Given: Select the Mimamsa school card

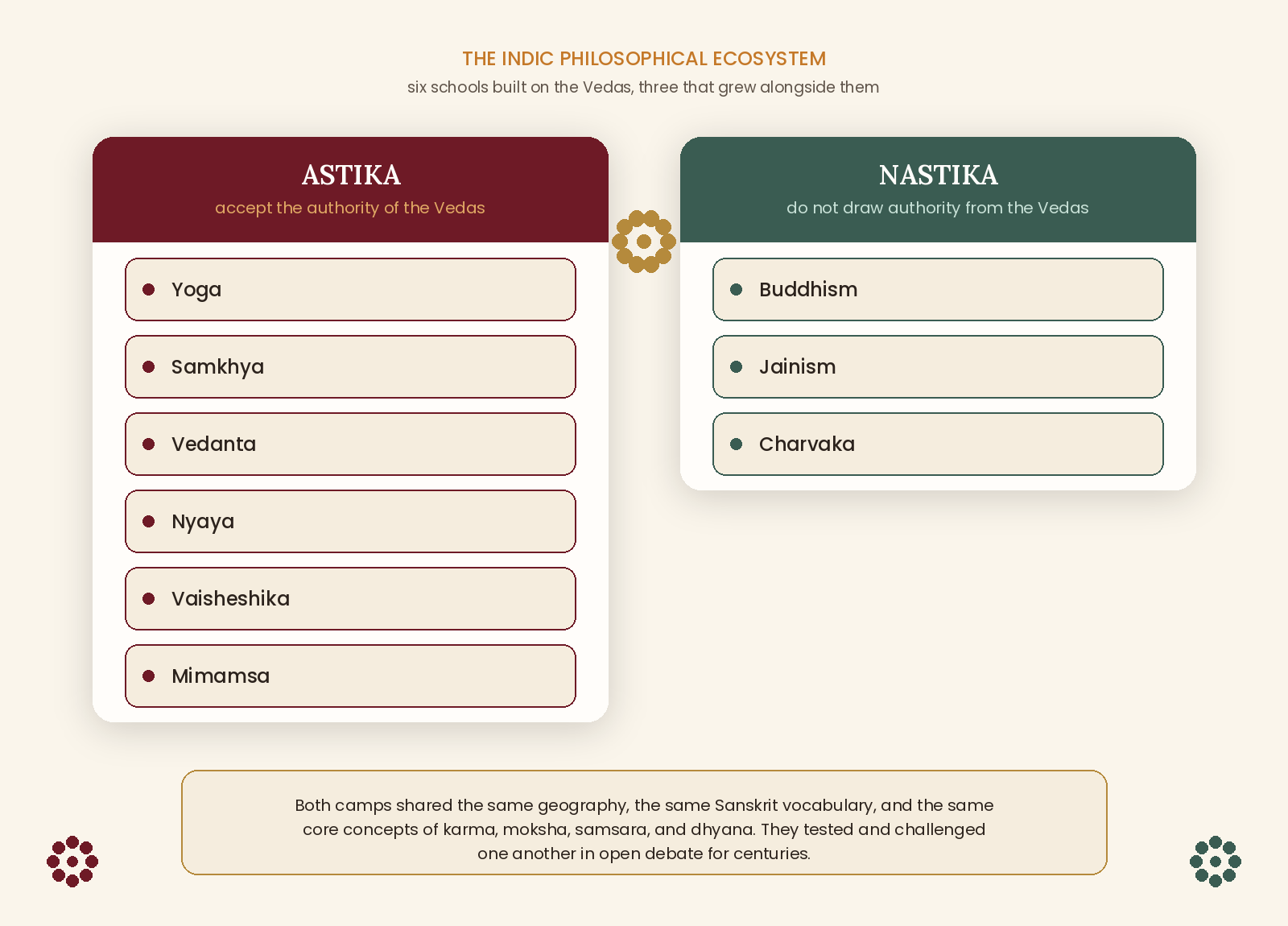Looking at the screenshot, I should 350,676.
